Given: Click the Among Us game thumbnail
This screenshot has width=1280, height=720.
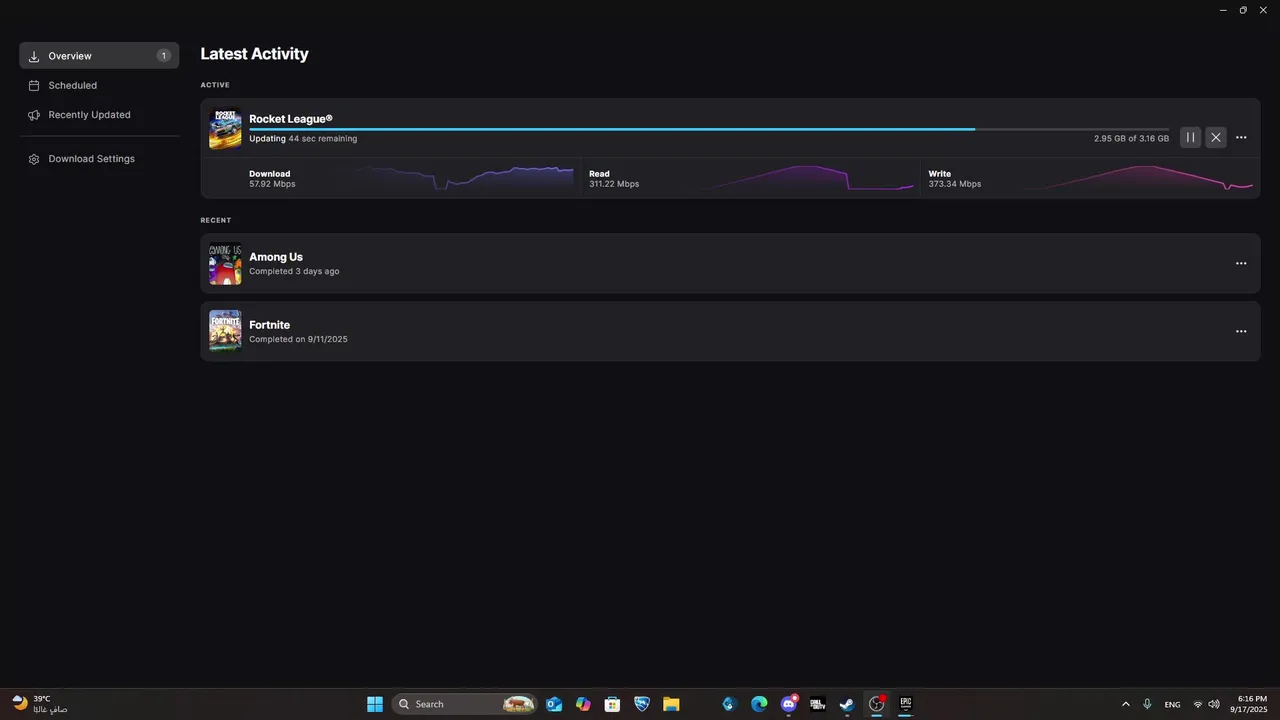Looking at the screenshot, I should click(x=225, y=264).
